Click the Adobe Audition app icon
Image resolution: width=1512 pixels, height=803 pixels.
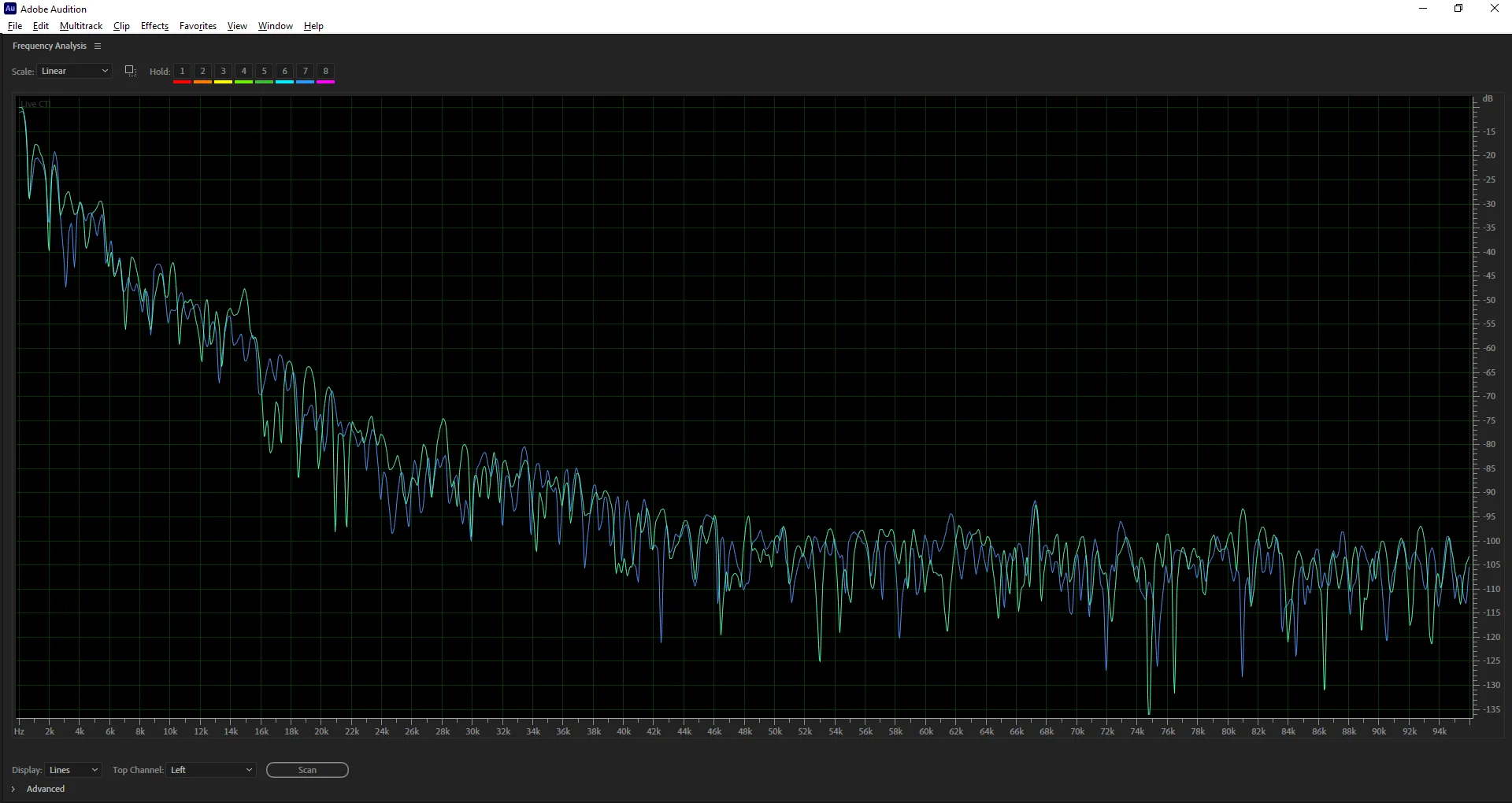10,9
